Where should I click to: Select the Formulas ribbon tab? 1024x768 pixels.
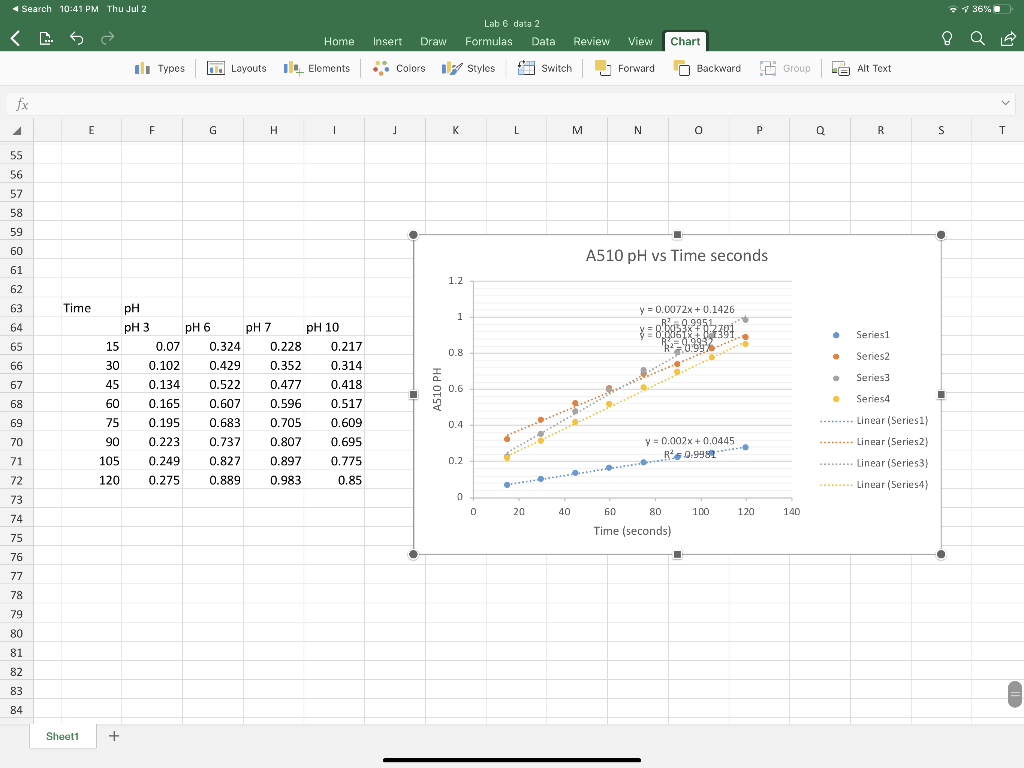pyautogui.click(x=489, y=42)
